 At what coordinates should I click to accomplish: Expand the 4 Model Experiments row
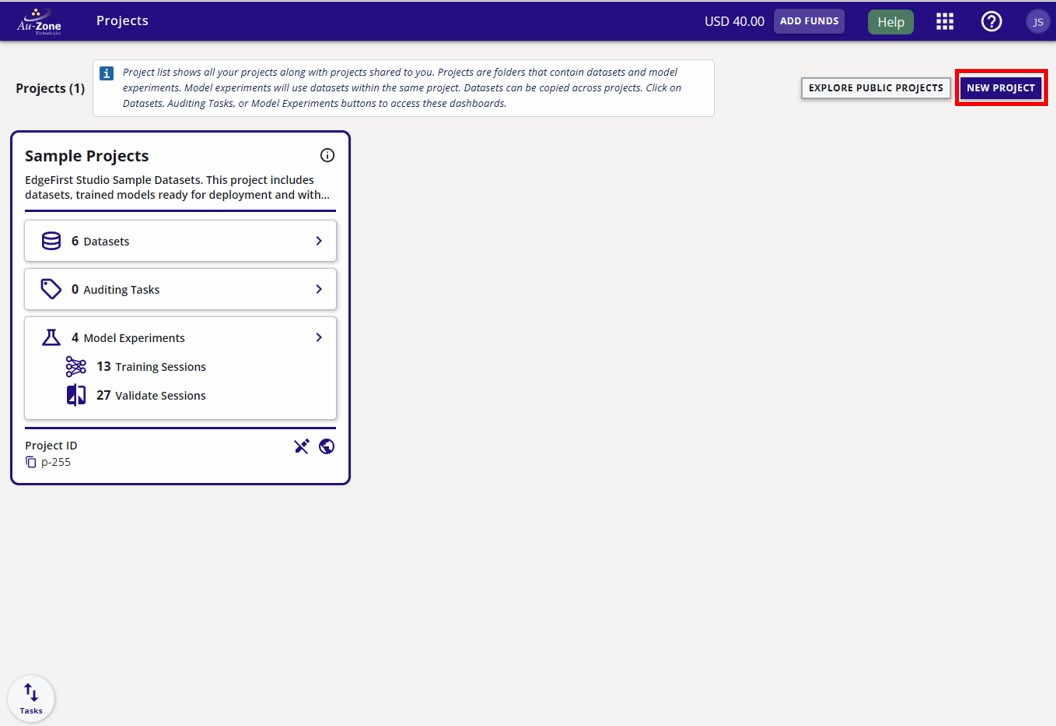click(318, 337)
